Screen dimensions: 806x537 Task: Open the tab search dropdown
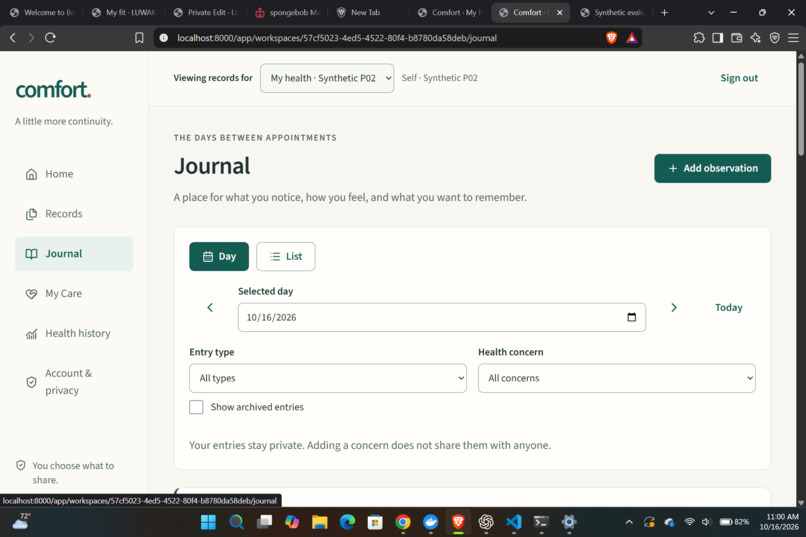click(711, 12)
